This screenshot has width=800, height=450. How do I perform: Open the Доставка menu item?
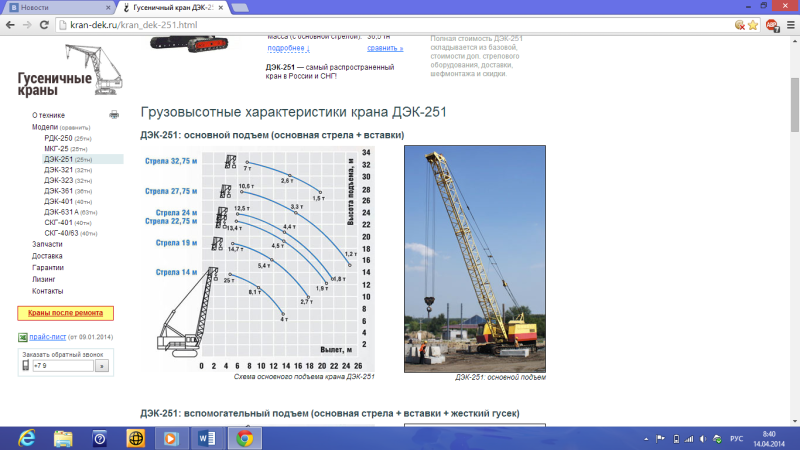tap(47, 256)
